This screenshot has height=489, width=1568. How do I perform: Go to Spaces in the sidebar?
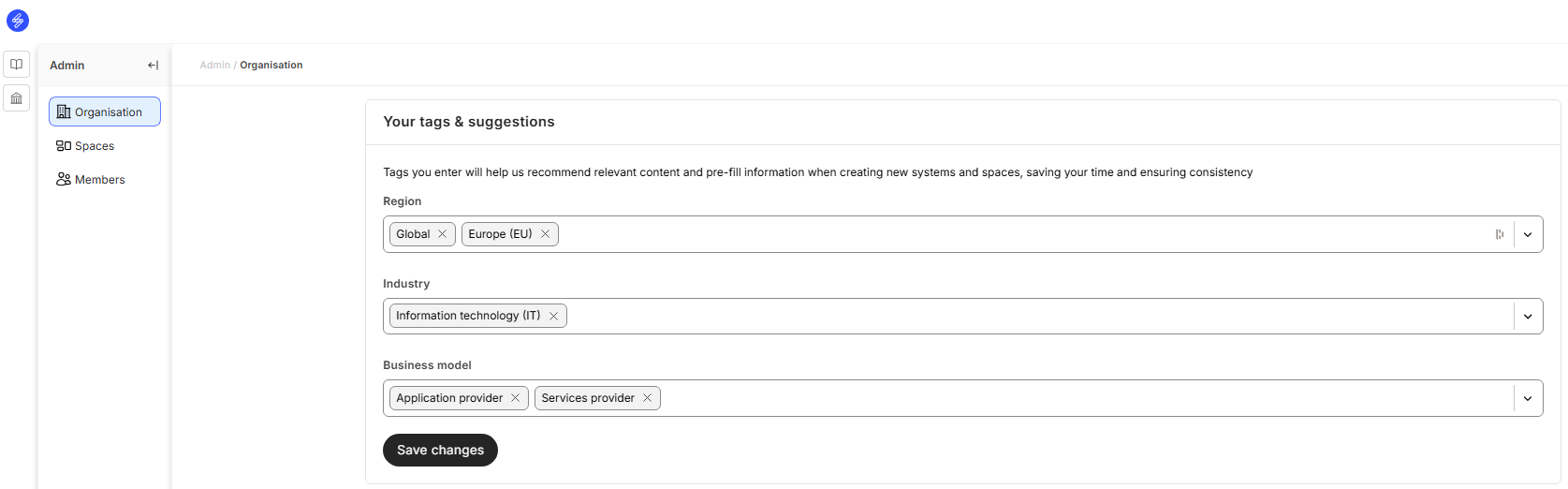[95, 146]
